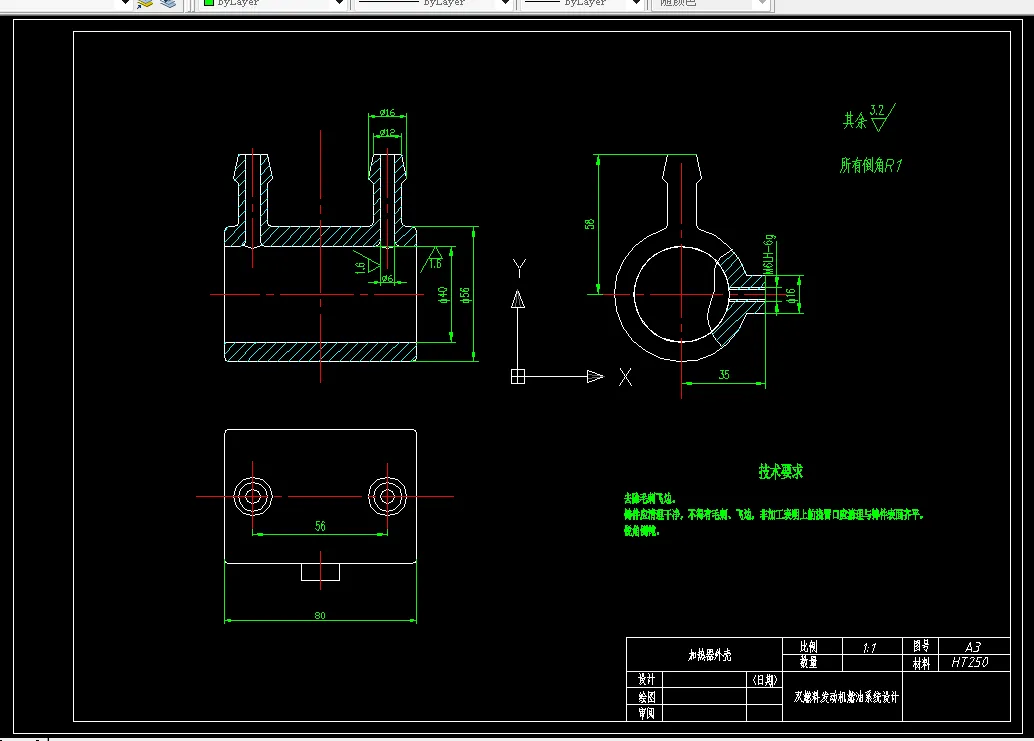Select the M6LH-6g thread annotation
Viewport: 1034px width, 741px height.
coord(769,254)
